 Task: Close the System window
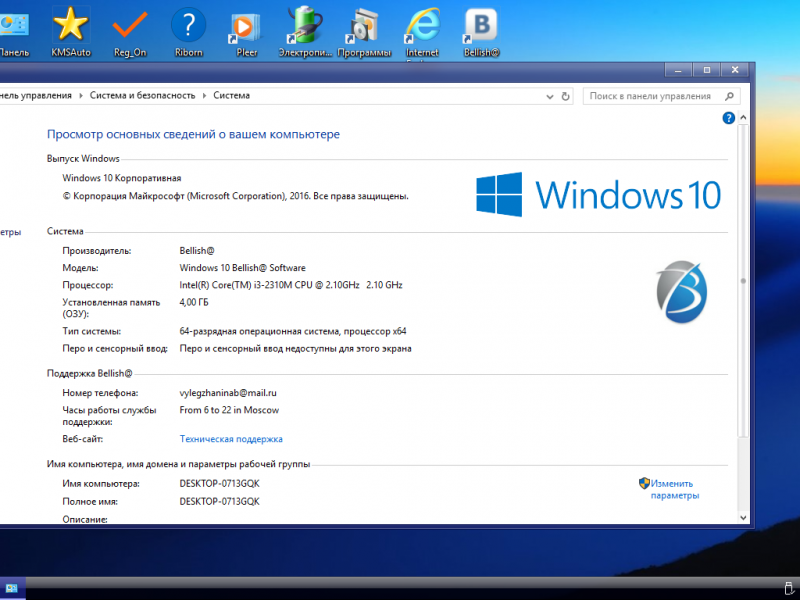click(x=735, y=70)
